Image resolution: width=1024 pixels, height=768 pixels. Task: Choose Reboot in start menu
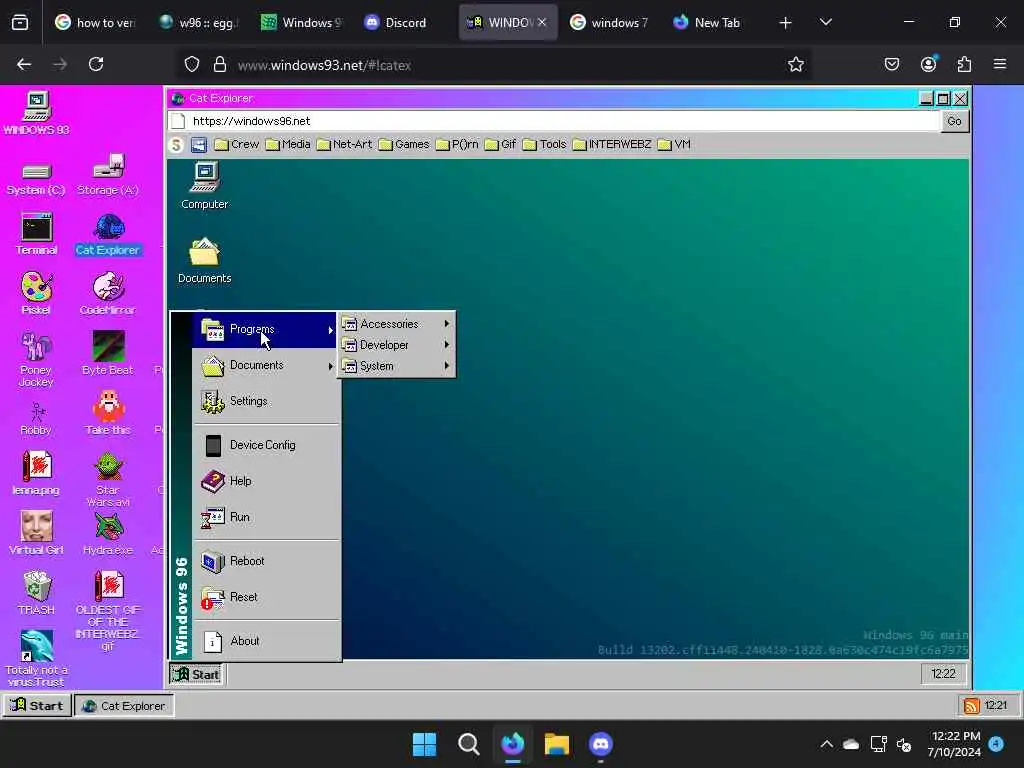click(x=266, y=561)
